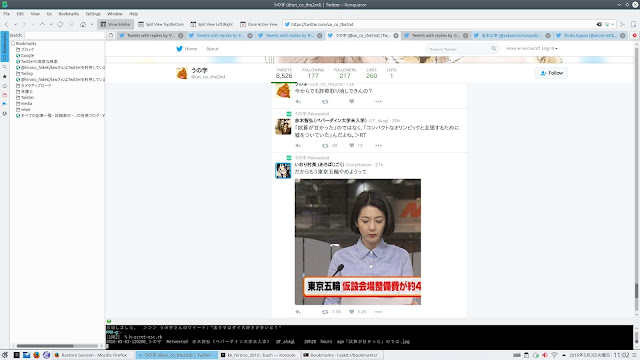
Task: Like the 赤木智弘 retweeted tweet
Action: [351, 145]
